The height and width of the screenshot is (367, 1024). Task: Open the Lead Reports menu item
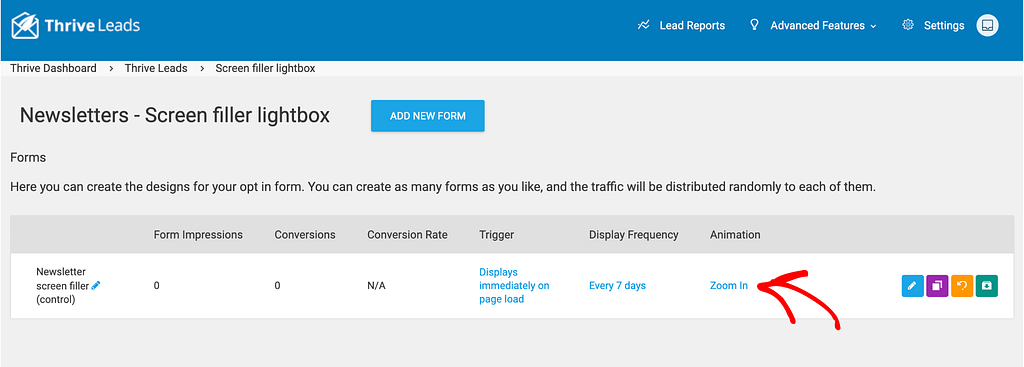[x=692, y=25]
